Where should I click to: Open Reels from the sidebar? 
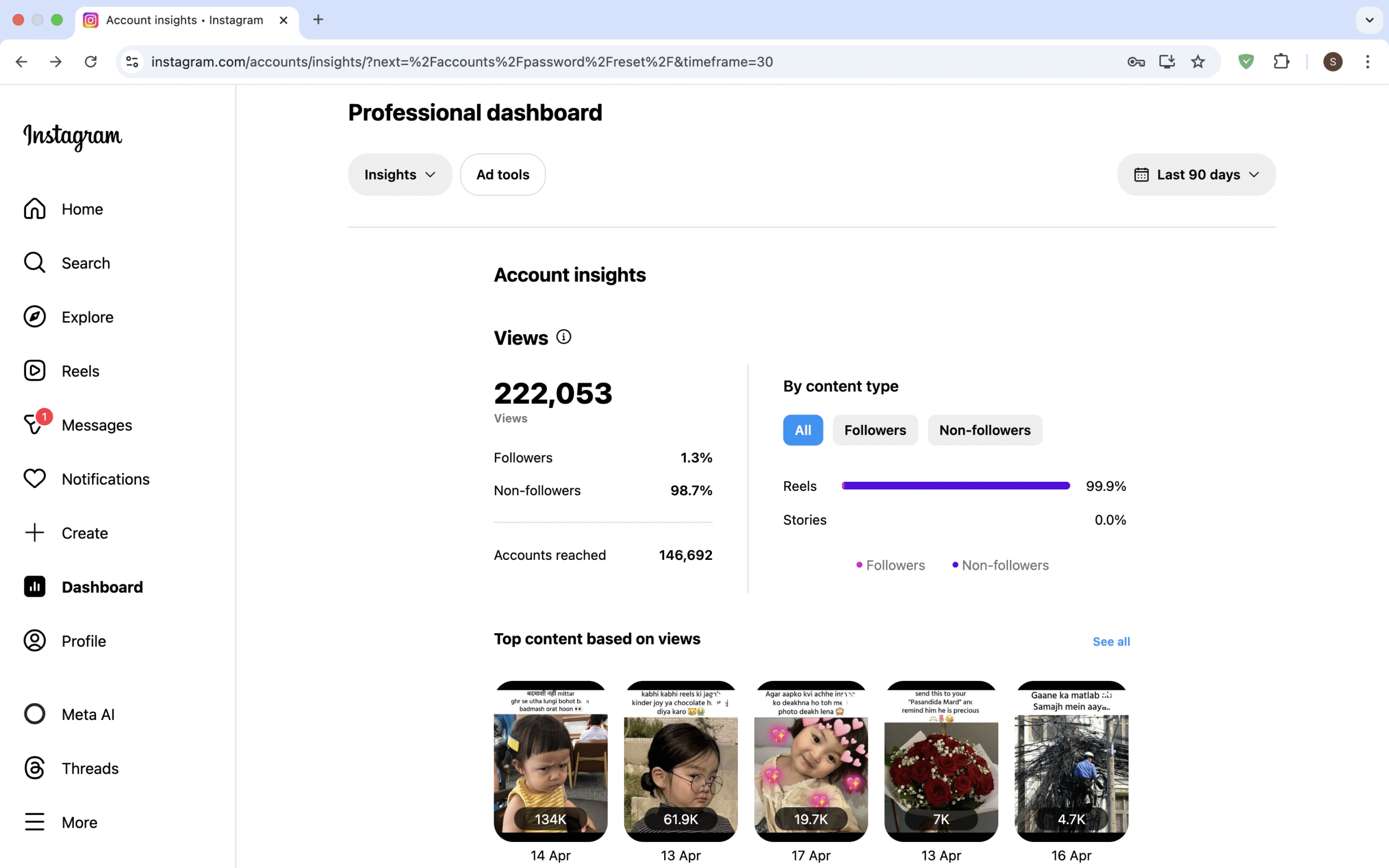click(80, 371)
